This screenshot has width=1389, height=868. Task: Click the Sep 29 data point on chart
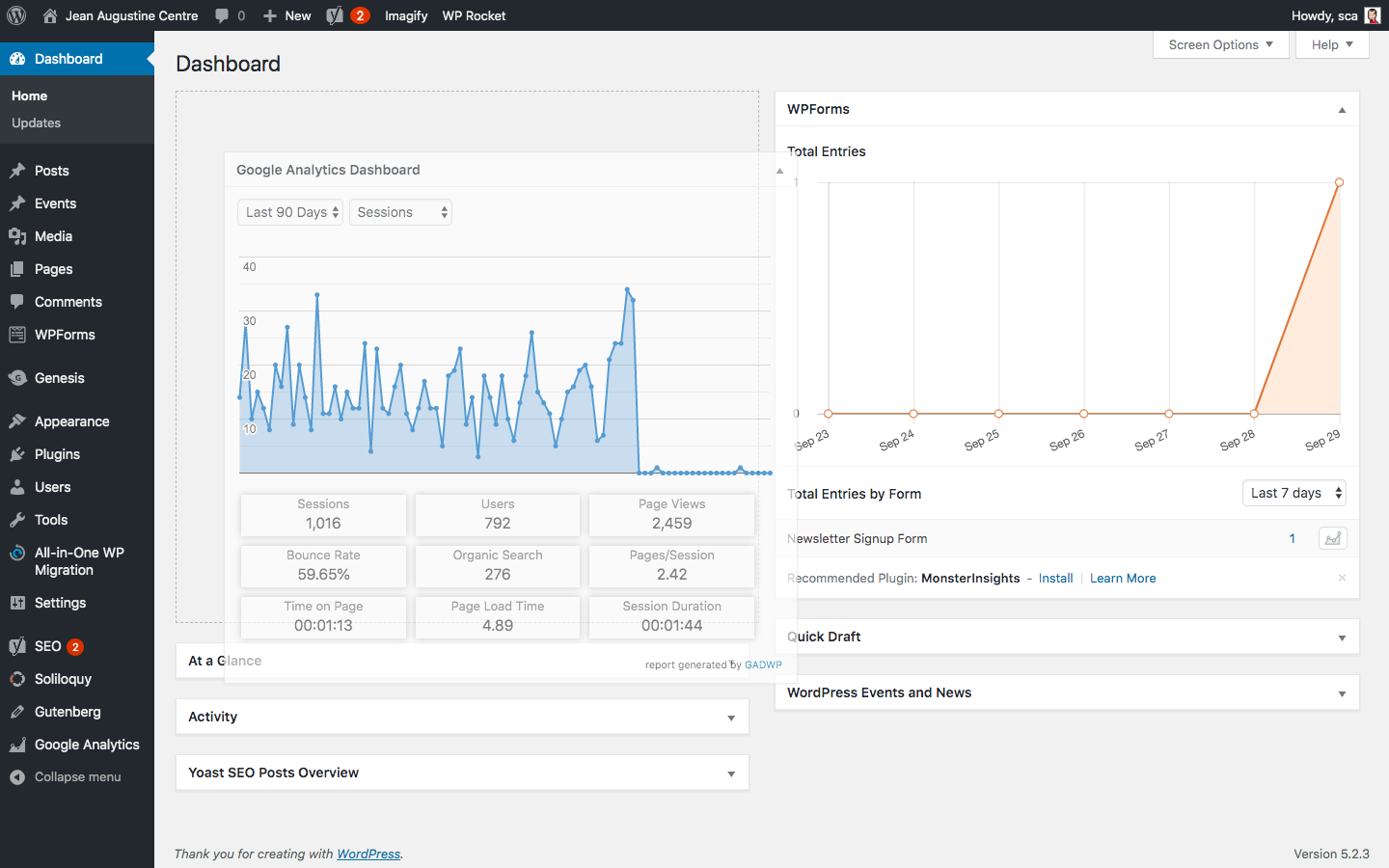pos(1339,182)
